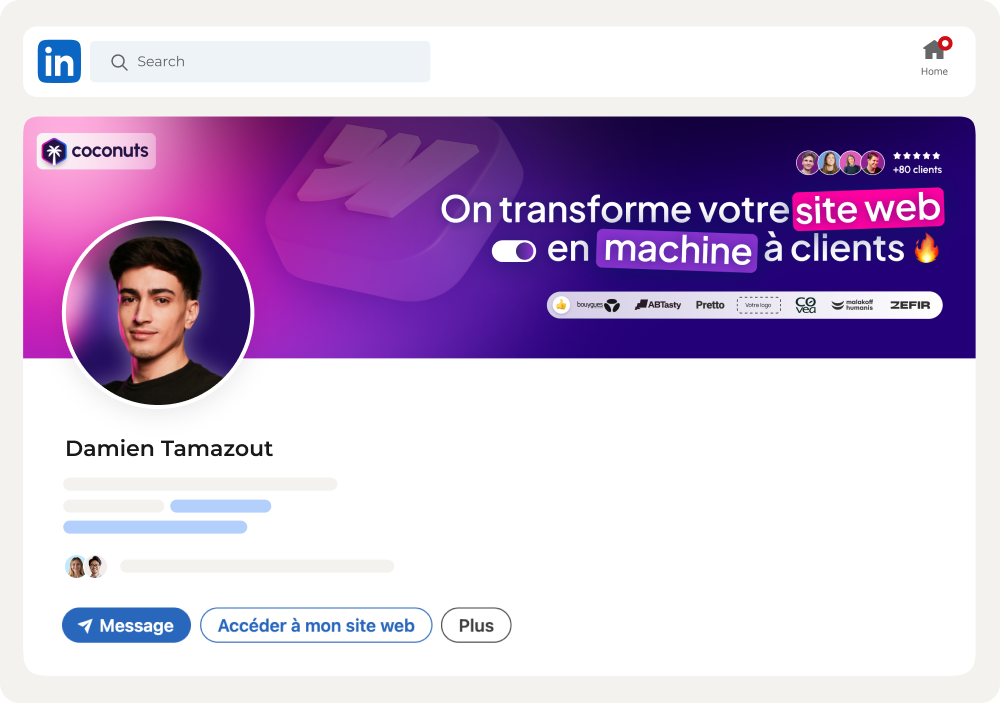Send a message via Message button
The height and width of the screenshot is (725, 1000).
pos(126,625)
